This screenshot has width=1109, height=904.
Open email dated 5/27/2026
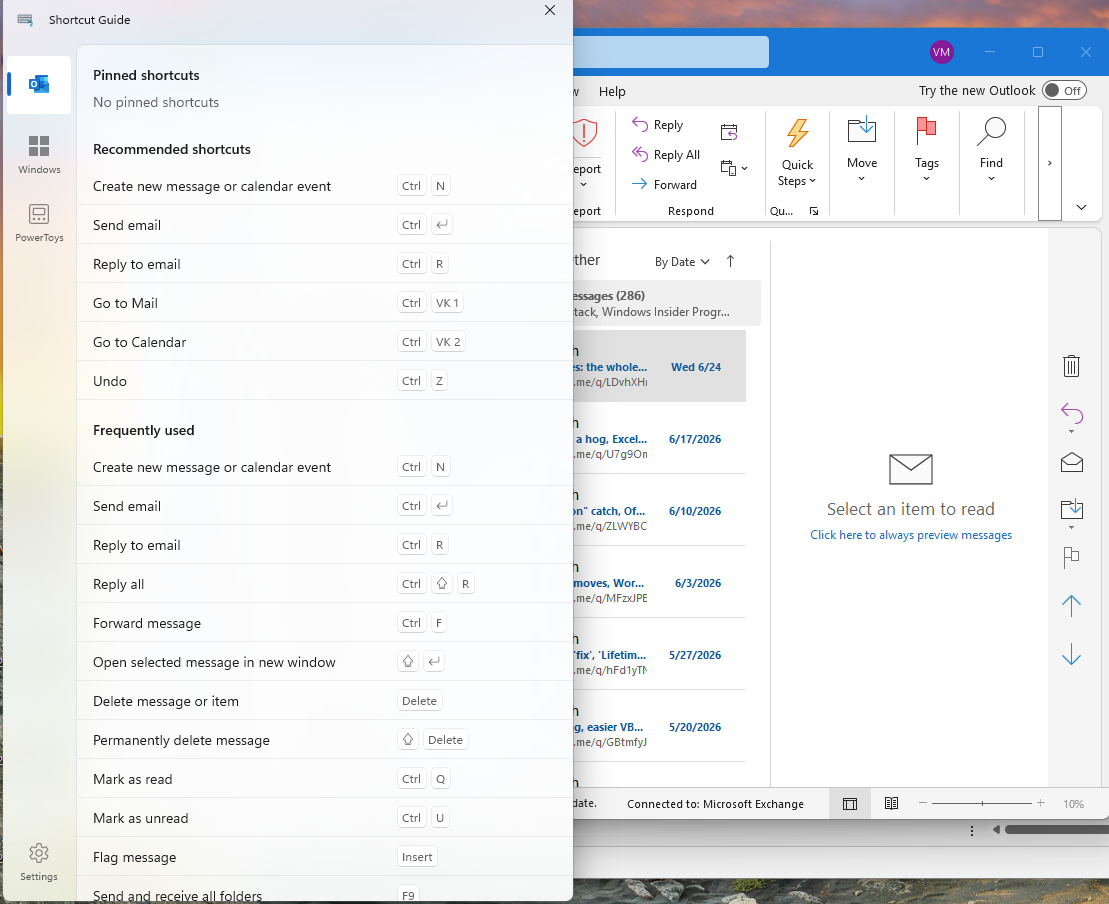(659, 655)
